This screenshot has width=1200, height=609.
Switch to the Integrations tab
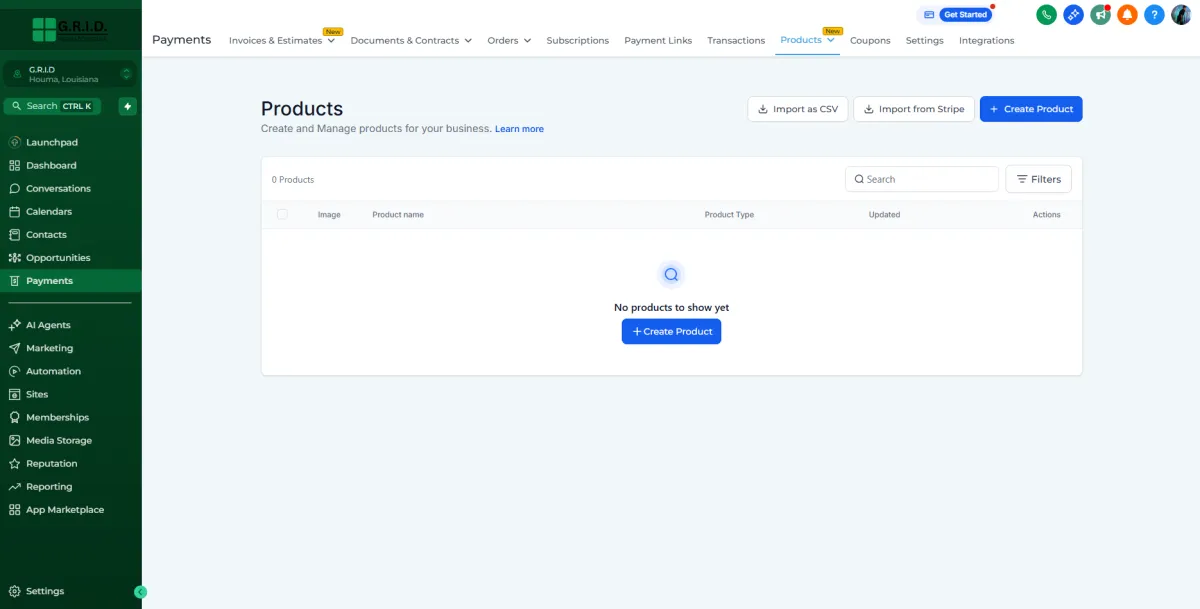click(986, 40)
